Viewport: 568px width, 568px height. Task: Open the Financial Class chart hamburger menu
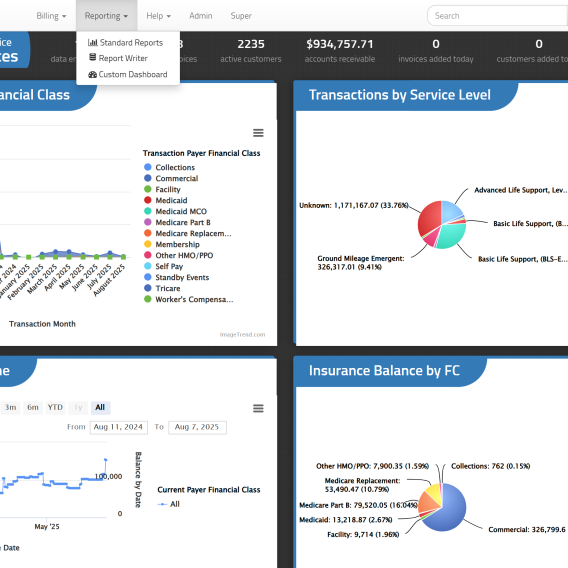[258, 133]
